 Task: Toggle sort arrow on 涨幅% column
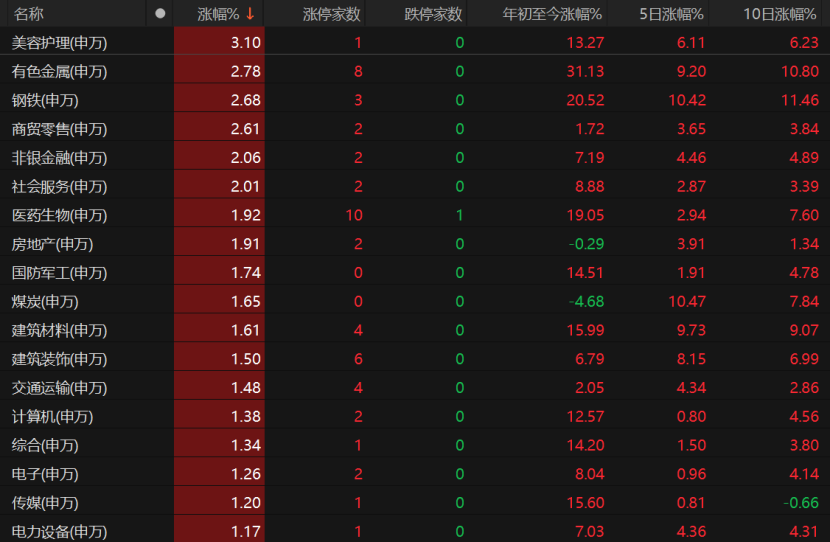pyautogui.click(x=250, y=14)
